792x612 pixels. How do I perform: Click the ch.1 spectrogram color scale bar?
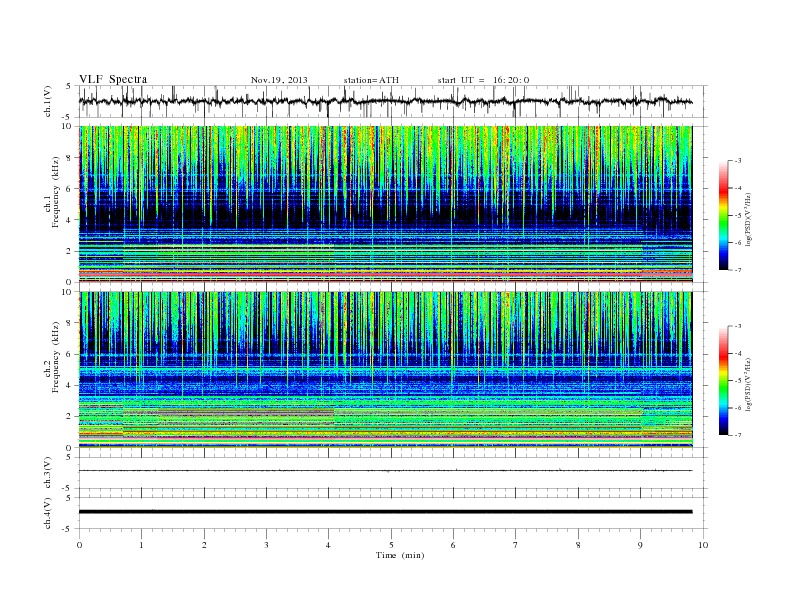[x=724, y=215]
